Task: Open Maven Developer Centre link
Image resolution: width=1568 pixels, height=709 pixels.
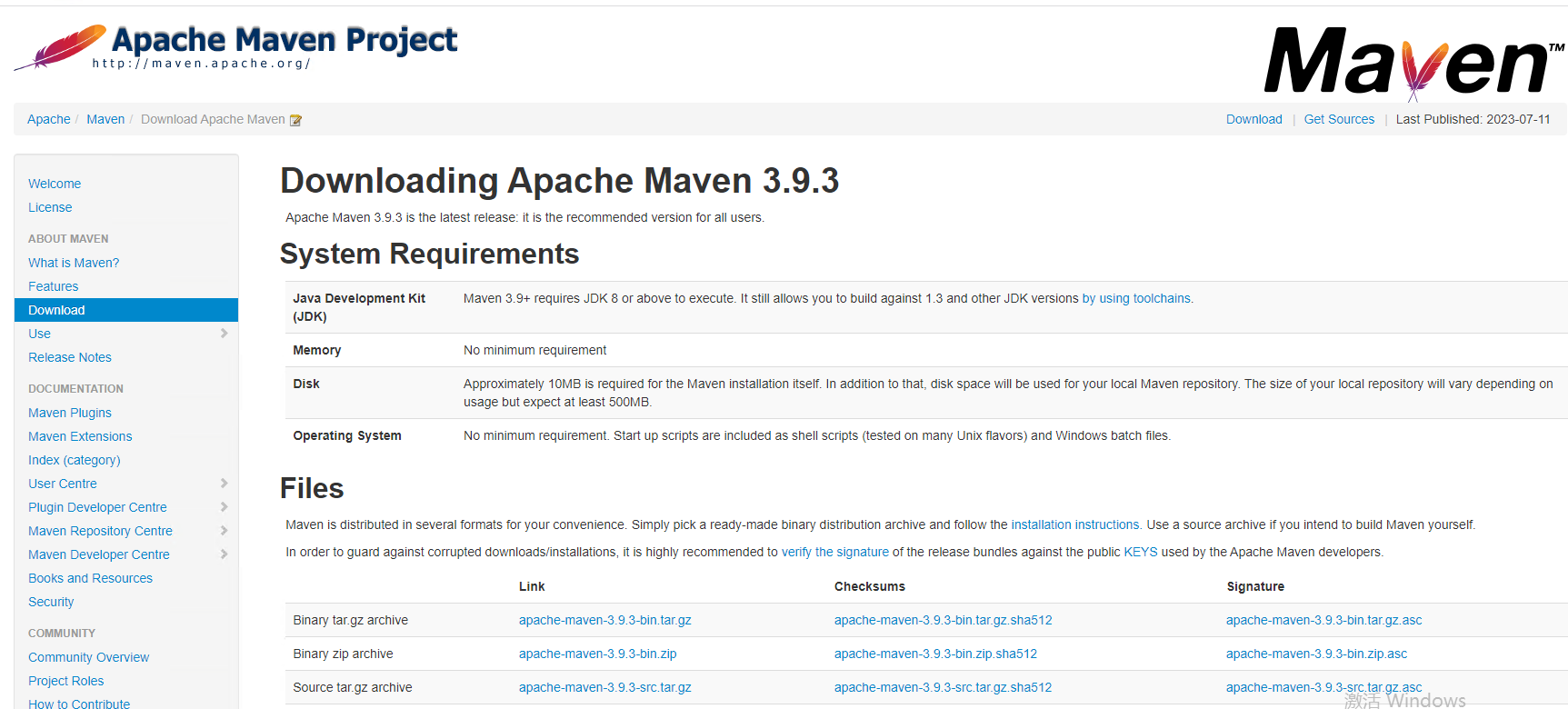Action: 99,554
